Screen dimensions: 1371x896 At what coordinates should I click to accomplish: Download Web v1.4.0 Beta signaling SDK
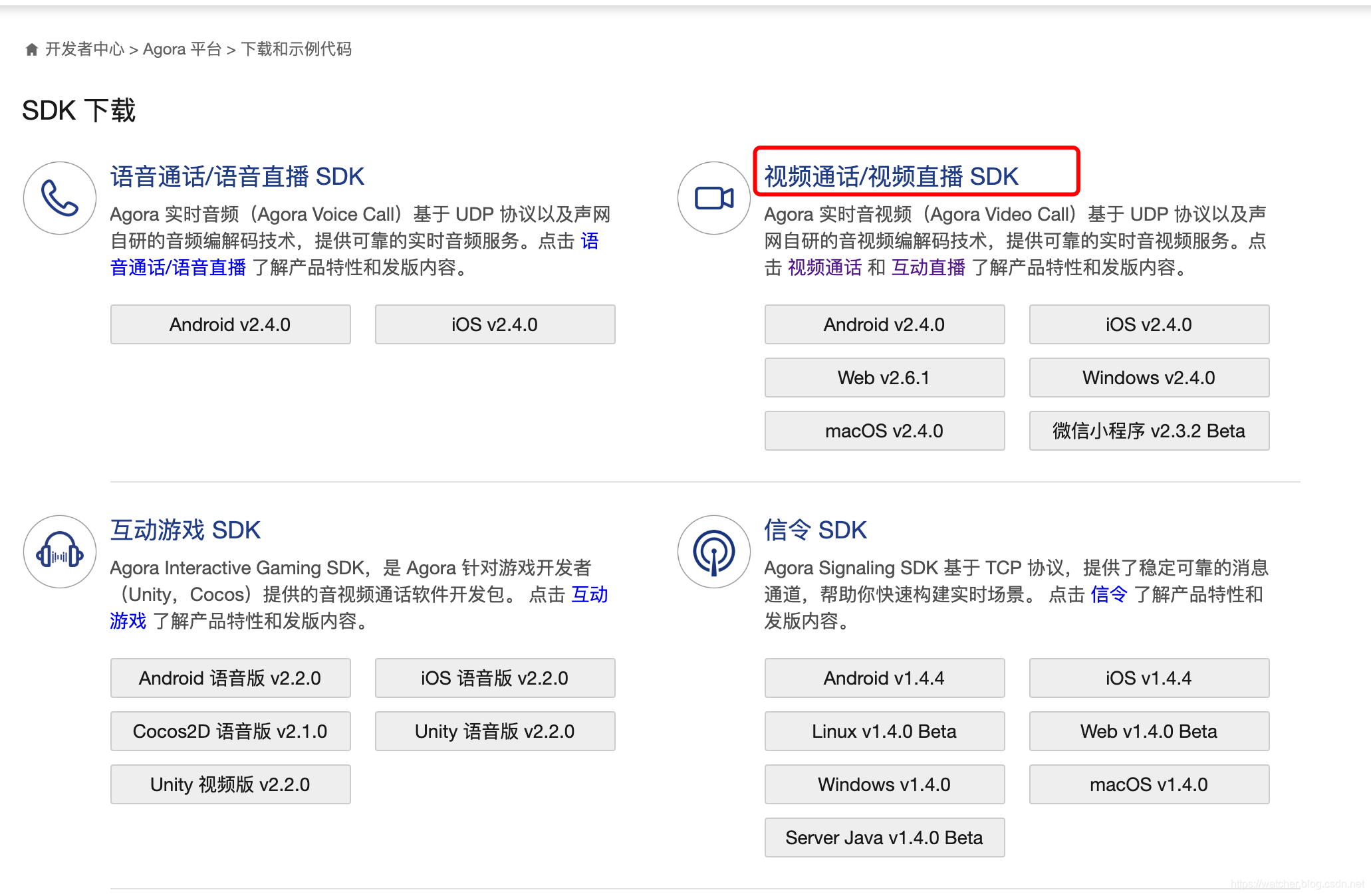pyautogui.click(x=1149, y=731)
